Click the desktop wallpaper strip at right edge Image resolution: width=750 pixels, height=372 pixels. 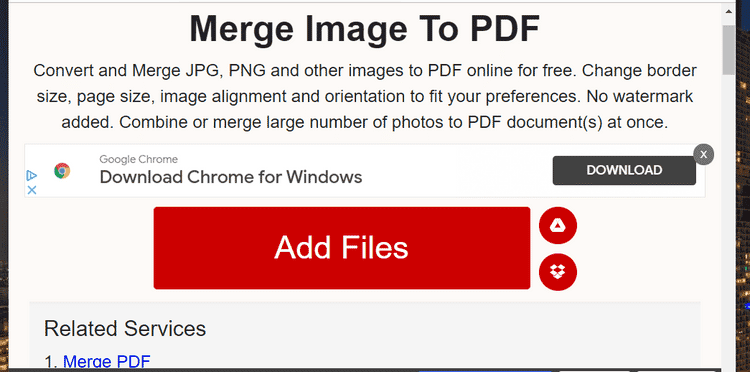click(743, 191)
